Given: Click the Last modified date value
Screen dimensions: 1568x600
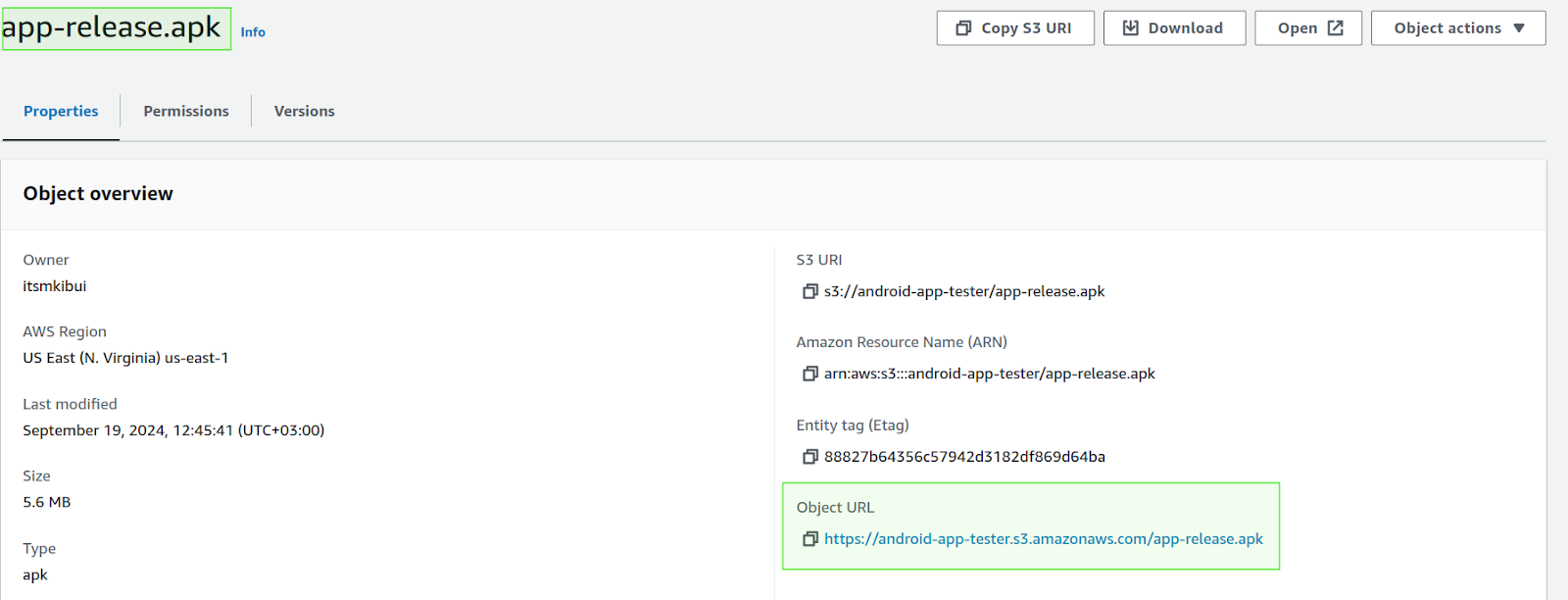Looking at the screenshot, I should point(173,430).
